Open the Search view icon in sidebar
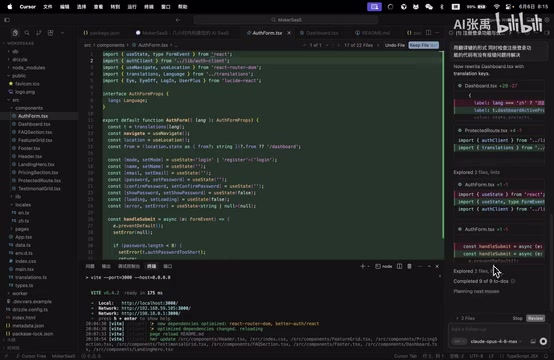The width and height of the screenshot is (554, 360). (x=27, y=33)
